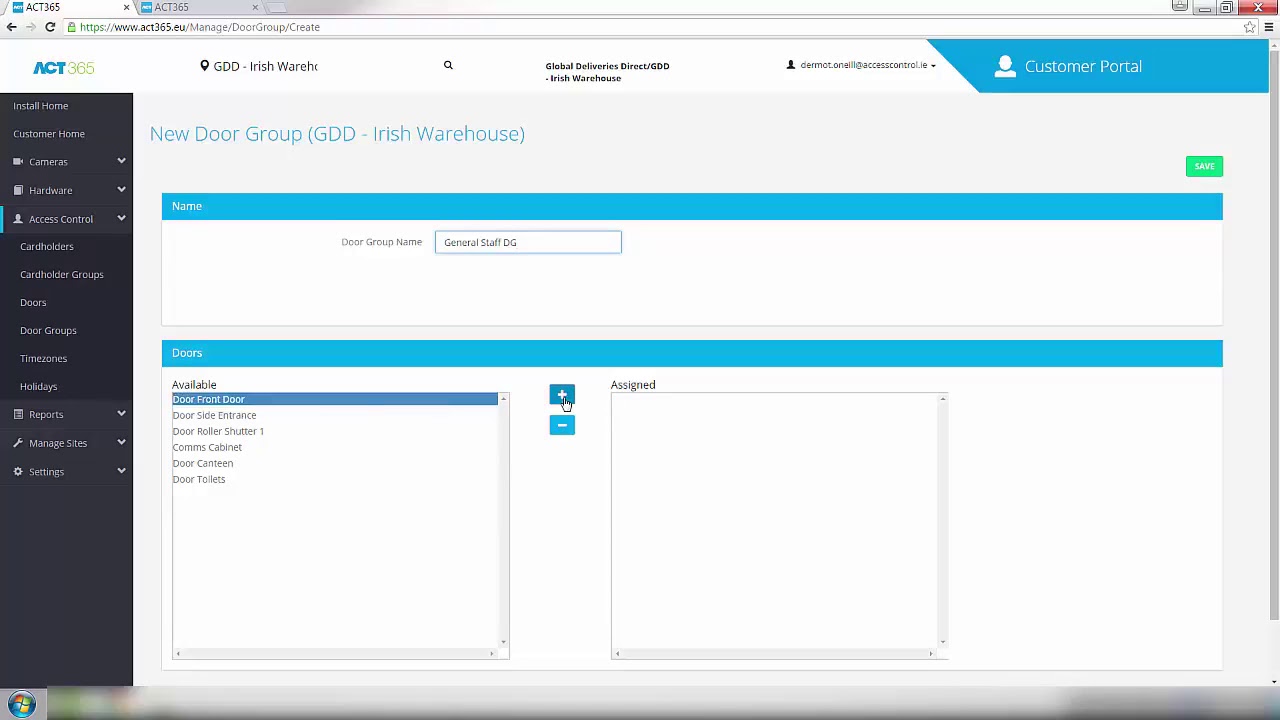Select Door Front Door in Available list
This screenshot has height=720, width=1280.
tap(334, 399)
